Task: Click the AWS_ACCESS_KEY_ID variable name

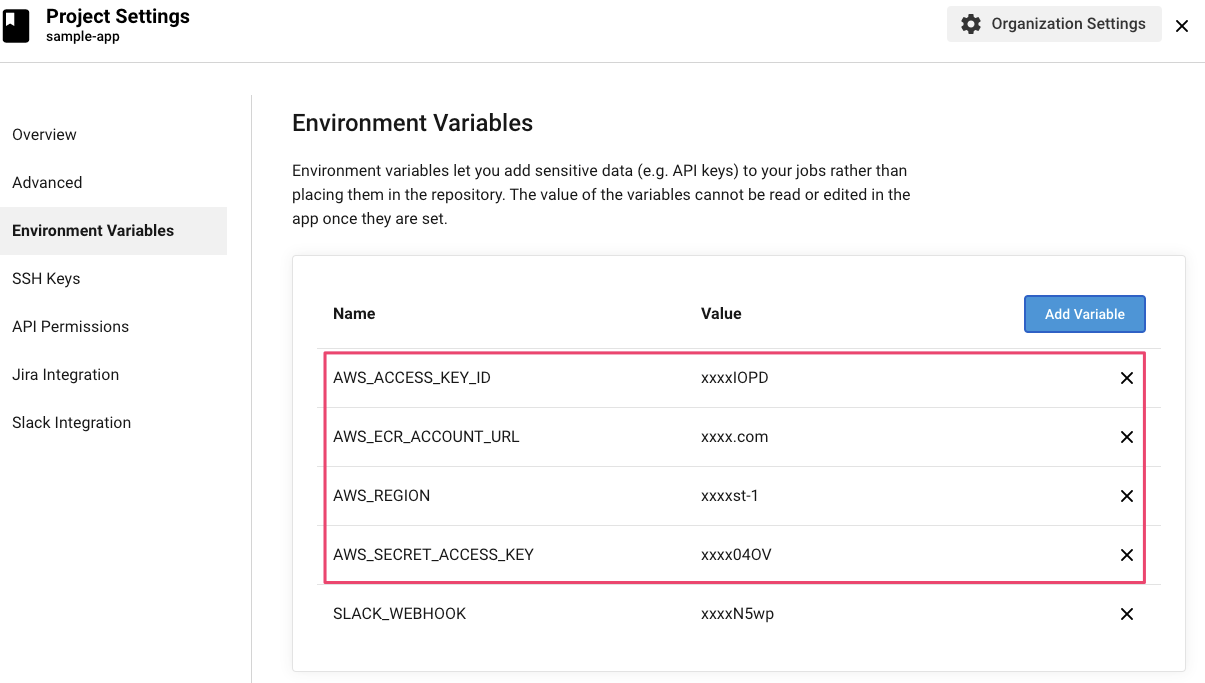Action: (411, 378)
